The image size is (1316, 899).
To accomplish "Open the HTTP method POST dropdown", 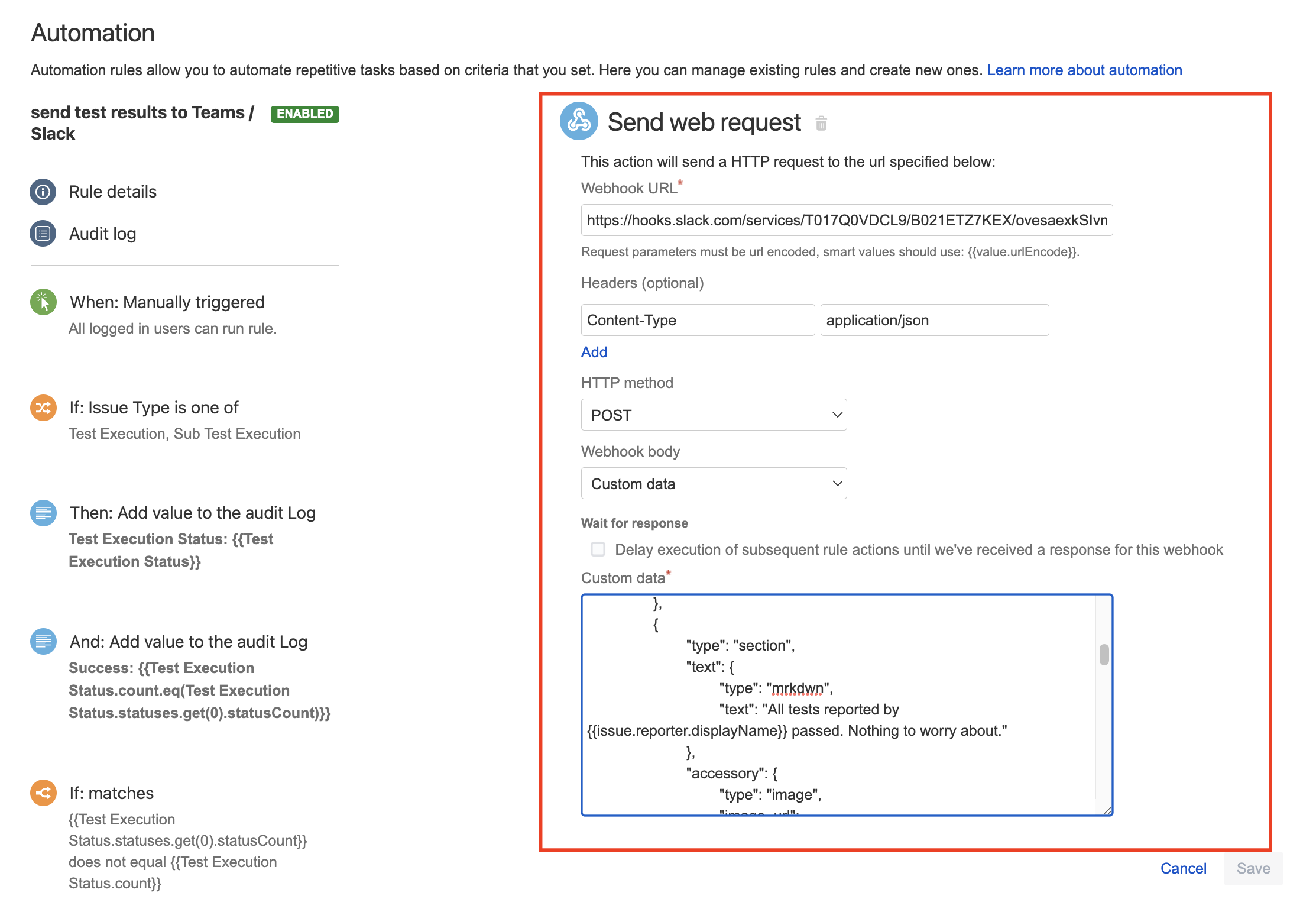I will tap(714, 415).
